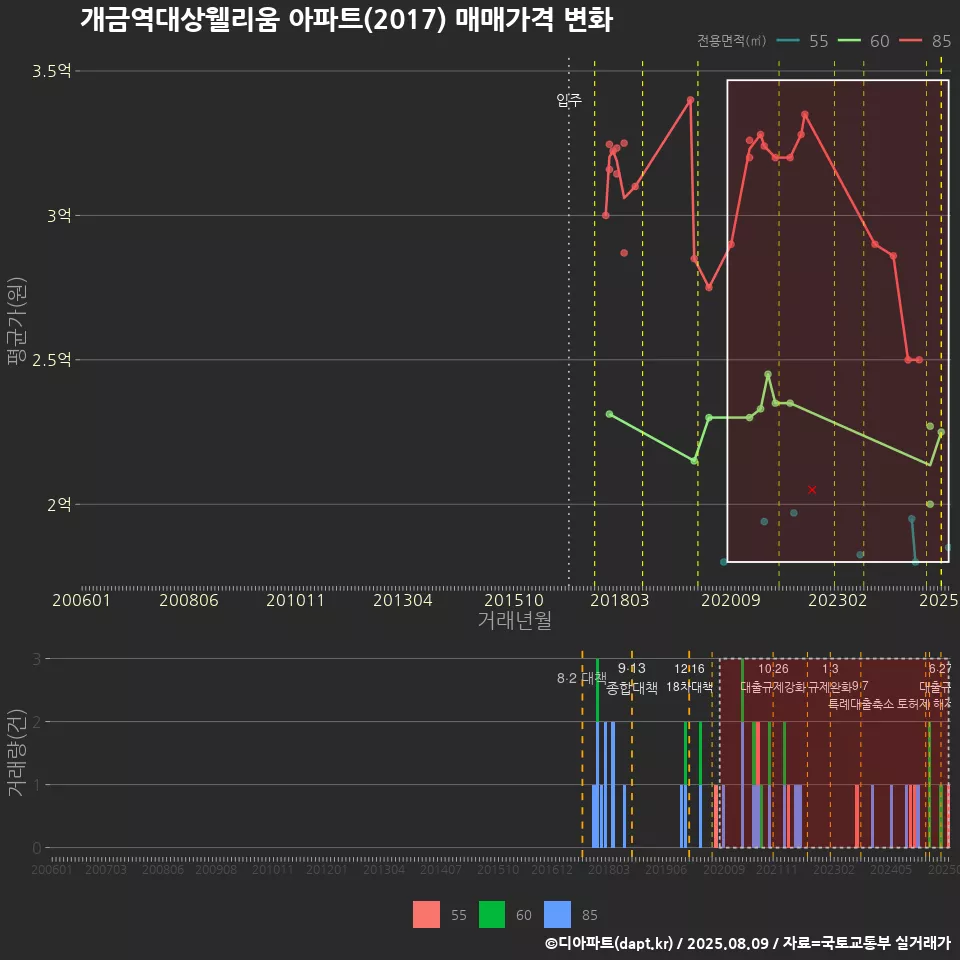Click the 200806 label on the price chart axis
Image resolution: width=960 pixels, height=960 pixels.
(x=189, y=600)
